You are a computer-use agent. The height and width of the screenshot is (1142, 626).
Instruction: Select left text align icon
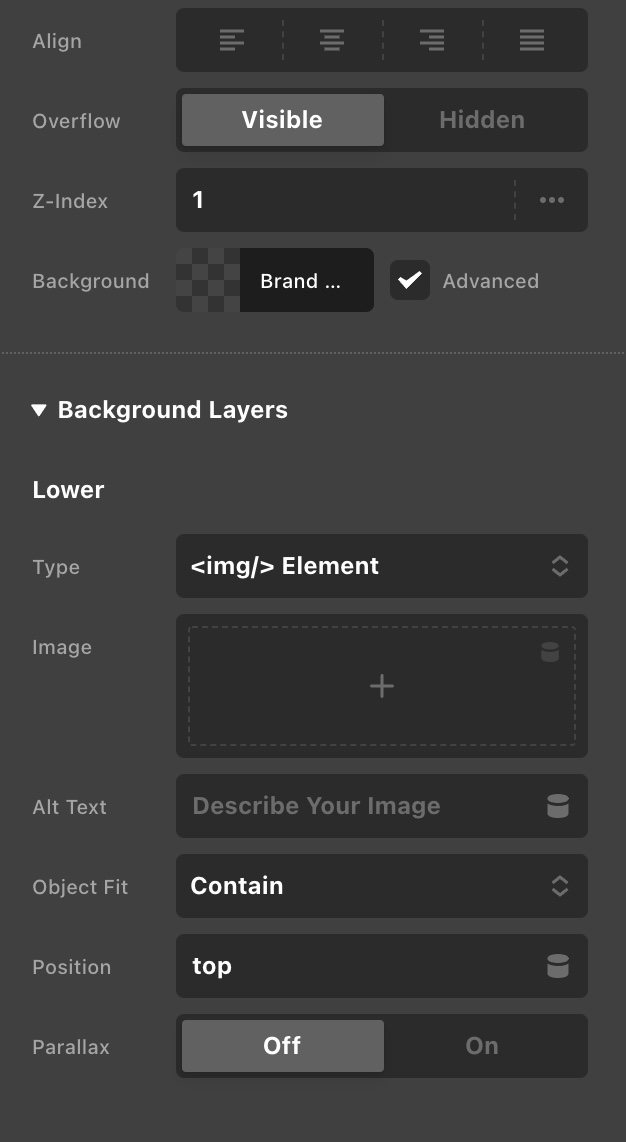click(231, 40)
